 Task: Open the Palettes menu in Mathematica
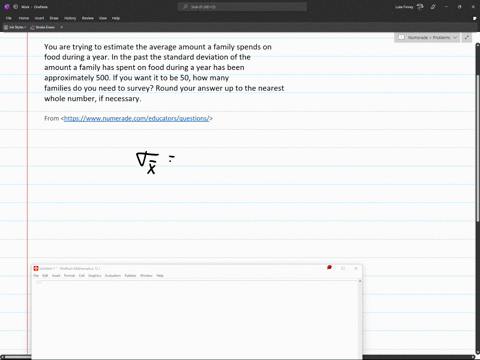[x=130, y=276]
